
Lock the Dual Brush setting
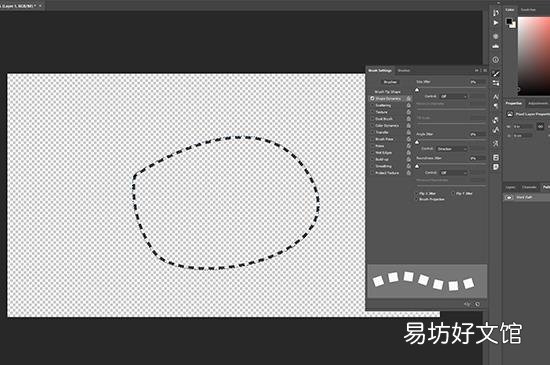pos(409,119)
